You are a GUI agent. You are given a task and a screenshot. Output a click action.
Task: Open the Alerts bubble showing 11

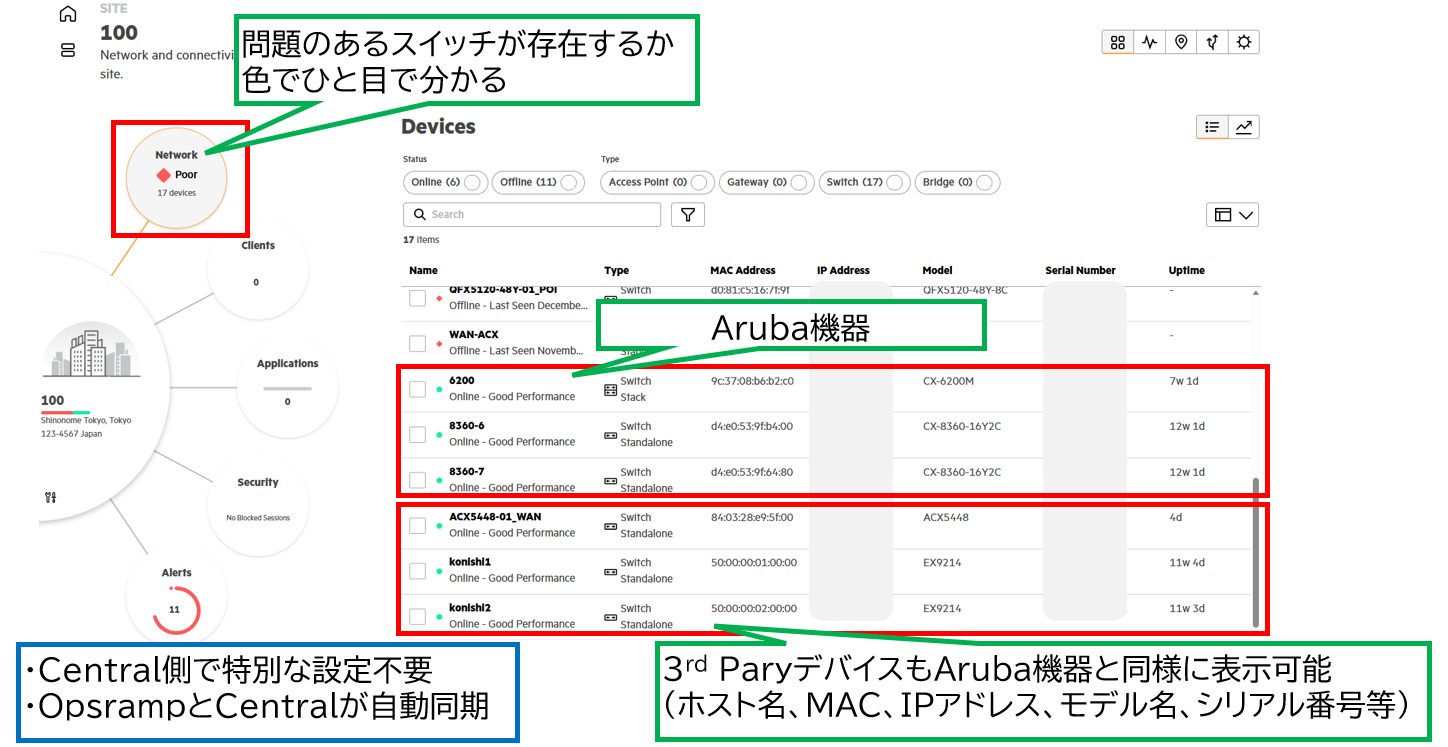(x=176, y=600)
